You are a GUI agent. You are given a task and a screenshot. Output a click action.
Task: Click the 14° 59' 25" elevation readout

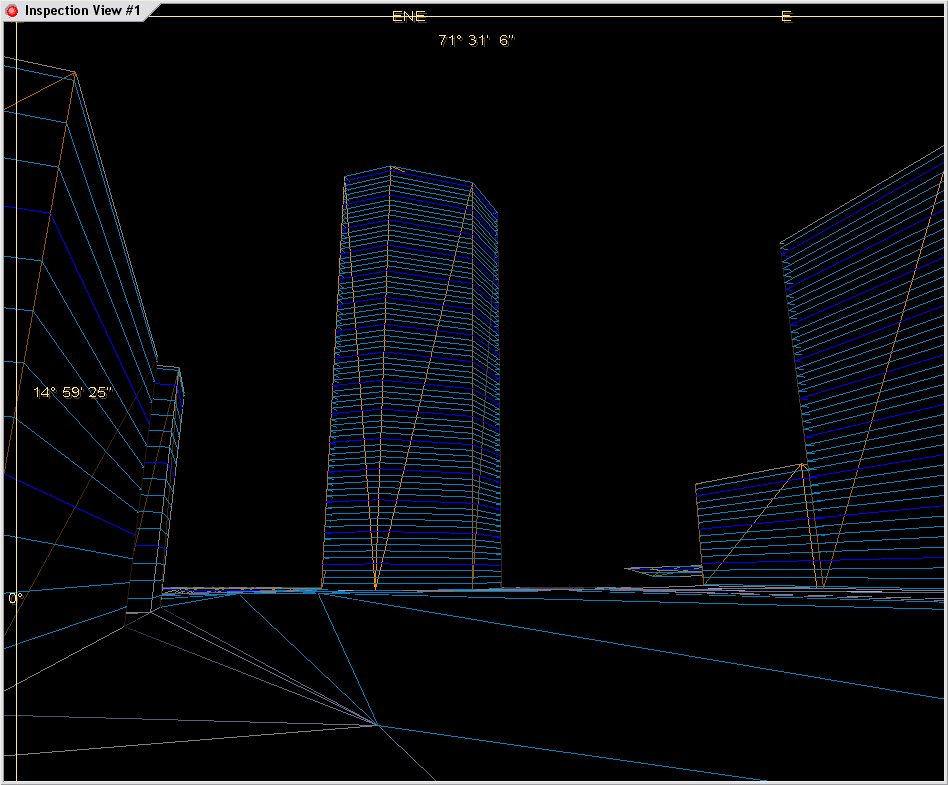(x=73, y=392)
